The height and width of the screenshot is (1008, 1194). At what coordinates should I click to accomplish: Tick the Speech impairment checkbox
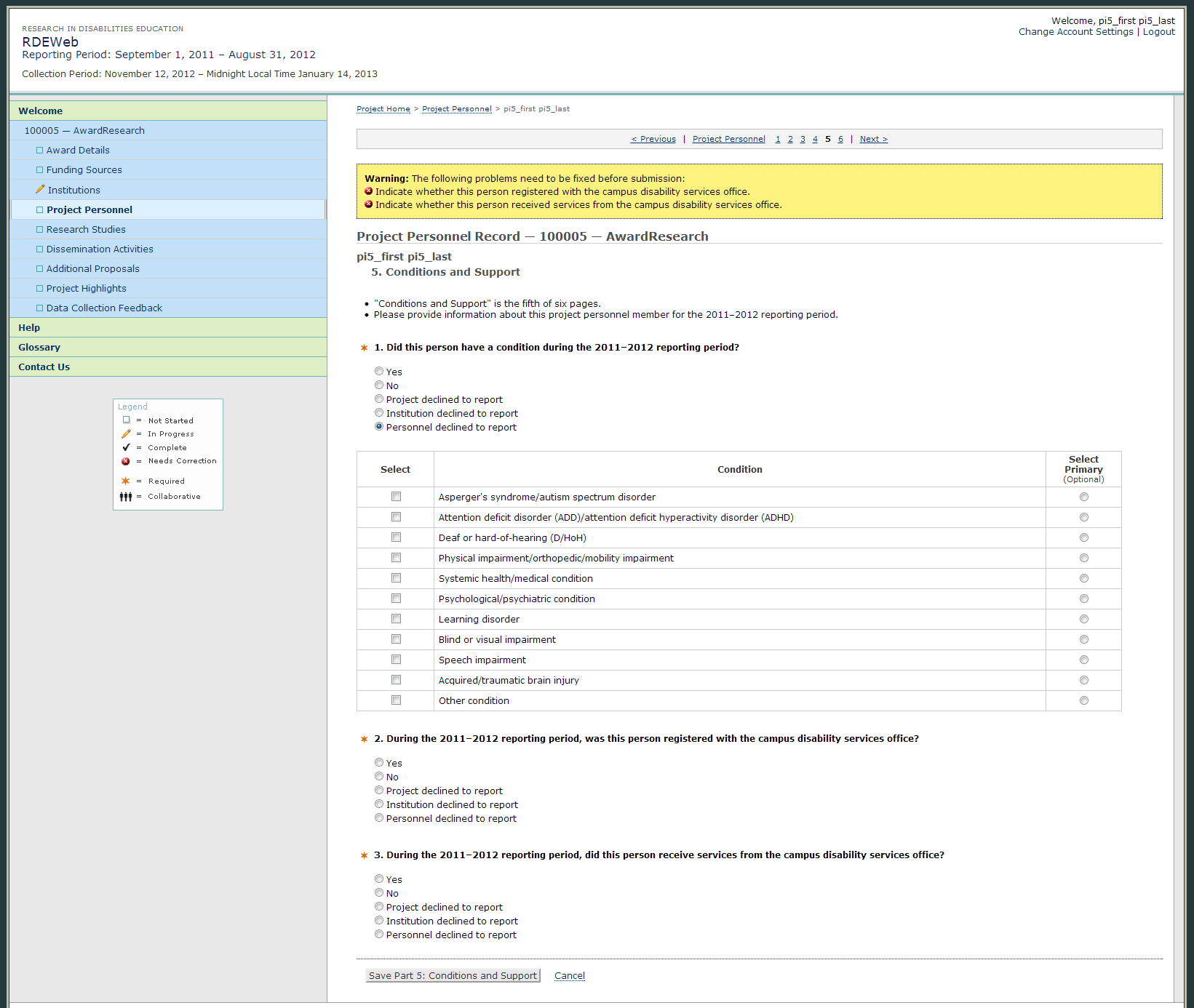396,660
